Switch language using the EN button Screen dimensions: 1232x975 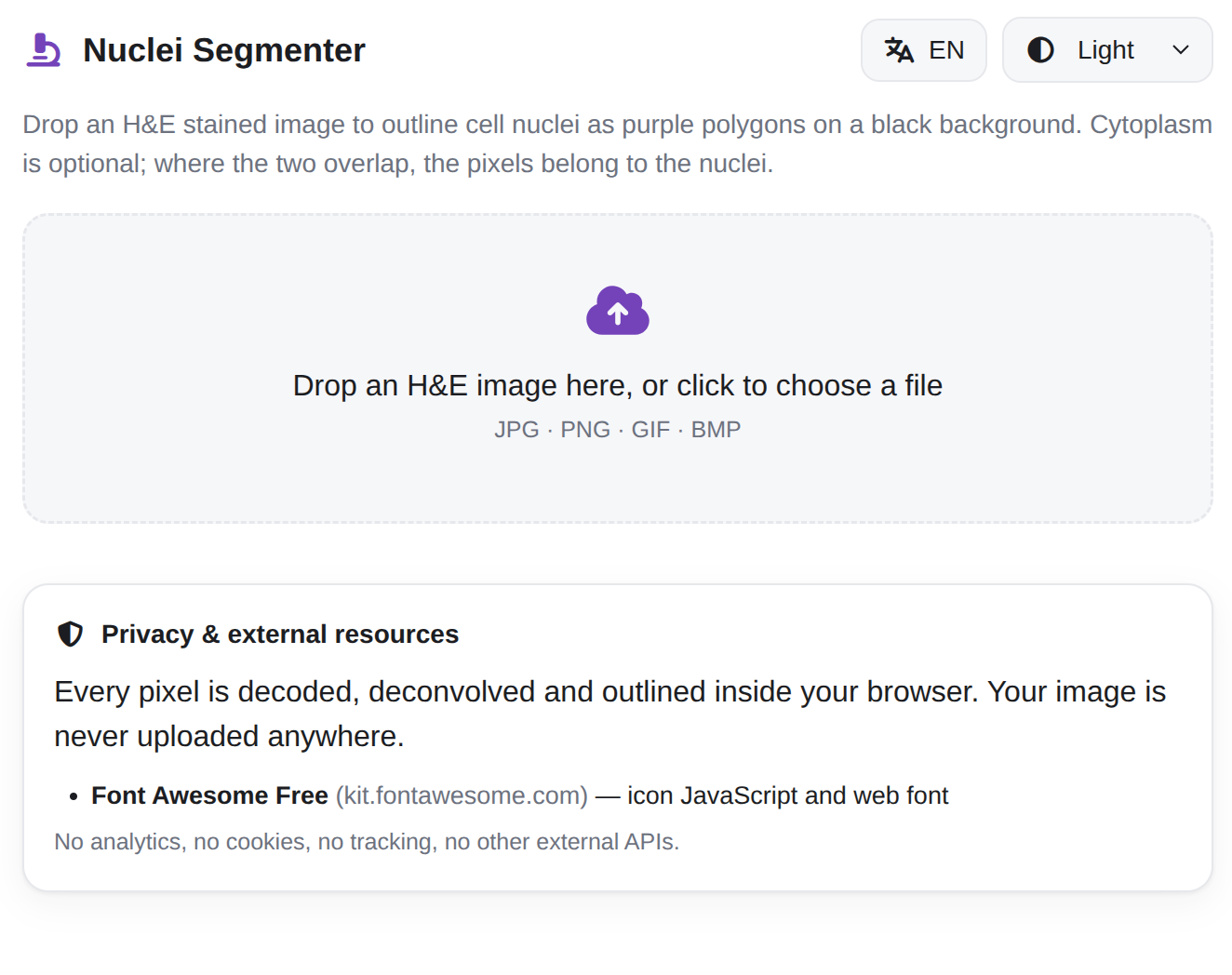(924, 50)
